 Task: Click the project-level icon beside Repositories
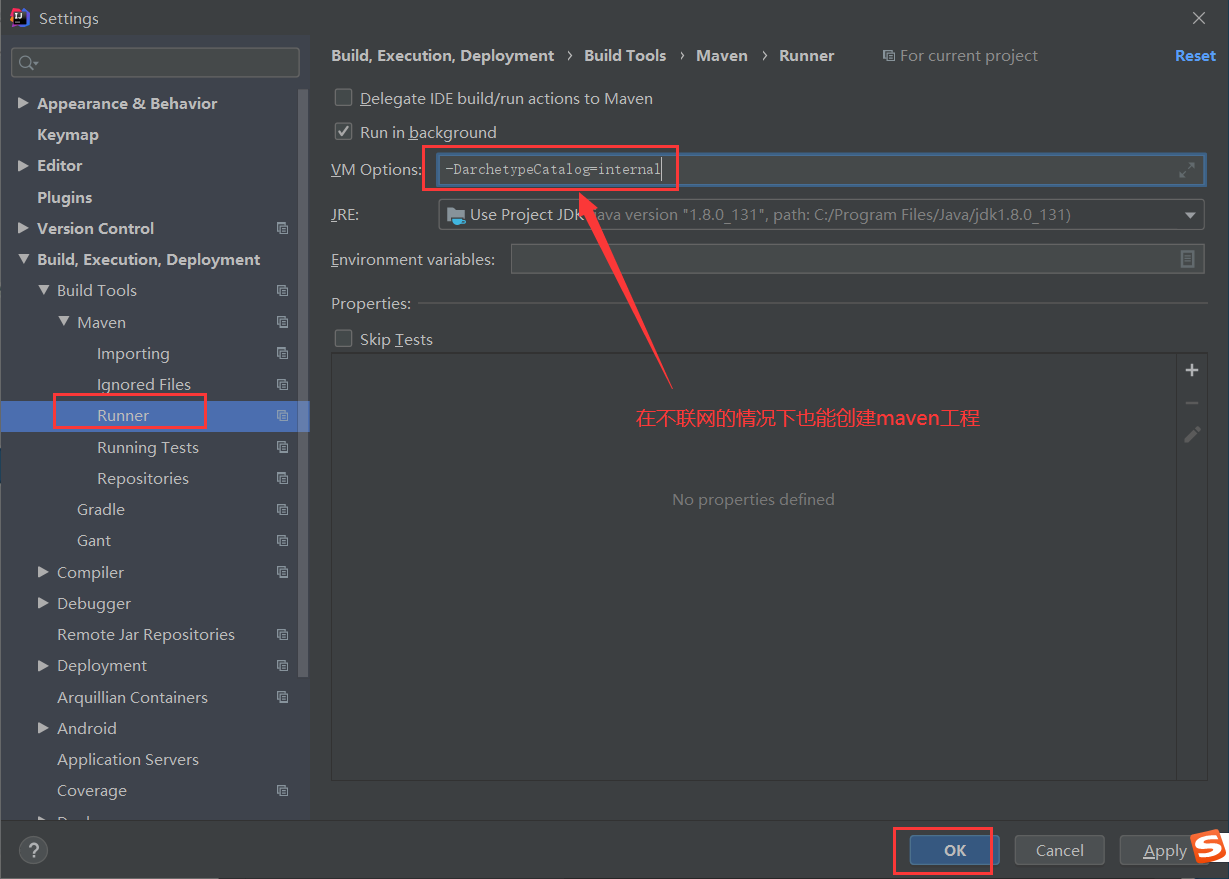(283, 478)
